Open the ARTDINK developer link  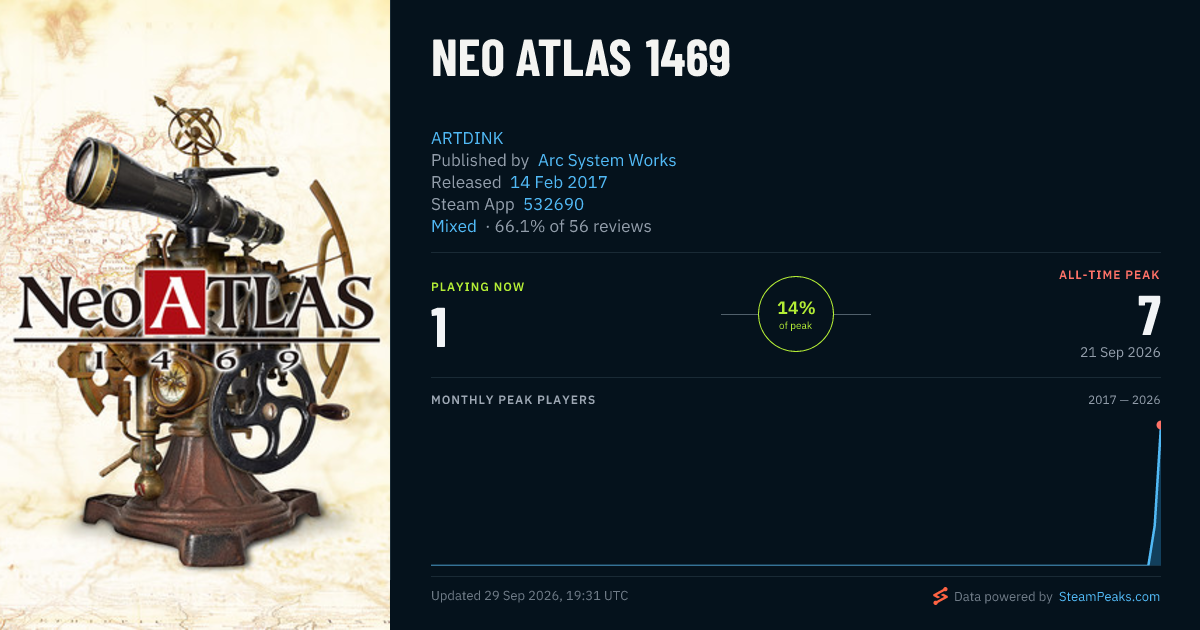[x=467, y=138]
